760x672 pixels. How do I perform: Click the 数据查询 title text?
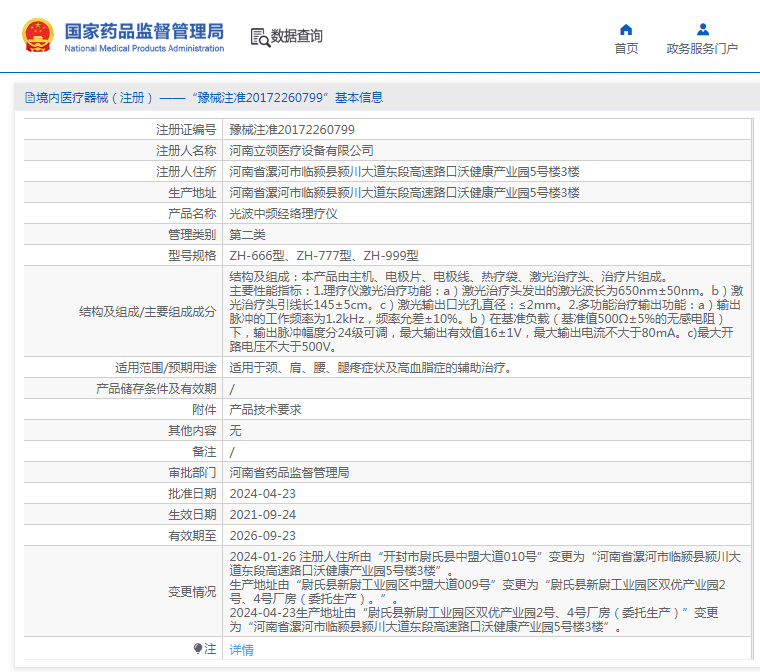coord(296,36)
